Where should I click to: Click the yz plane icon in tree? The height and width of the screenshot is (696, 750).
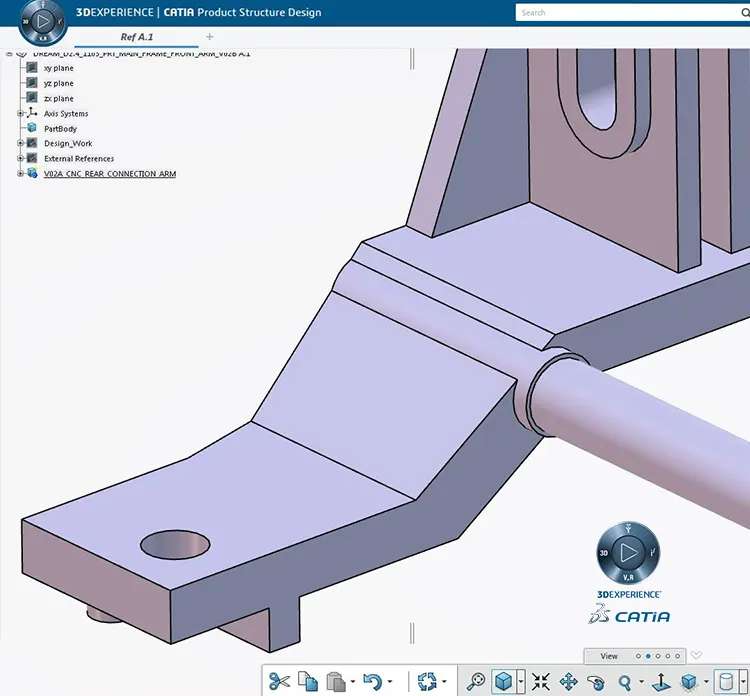tap(32, 83)
